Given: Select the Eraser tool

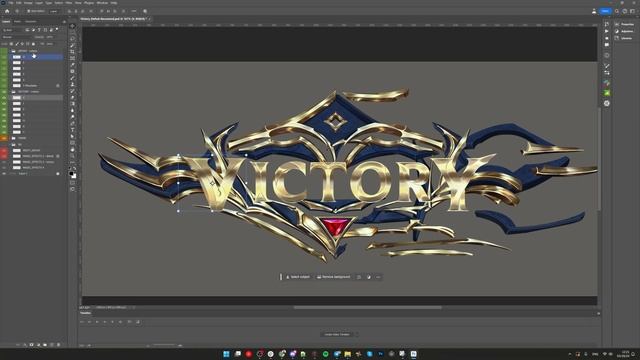Looking at the screenshot, I should (73, 98).
